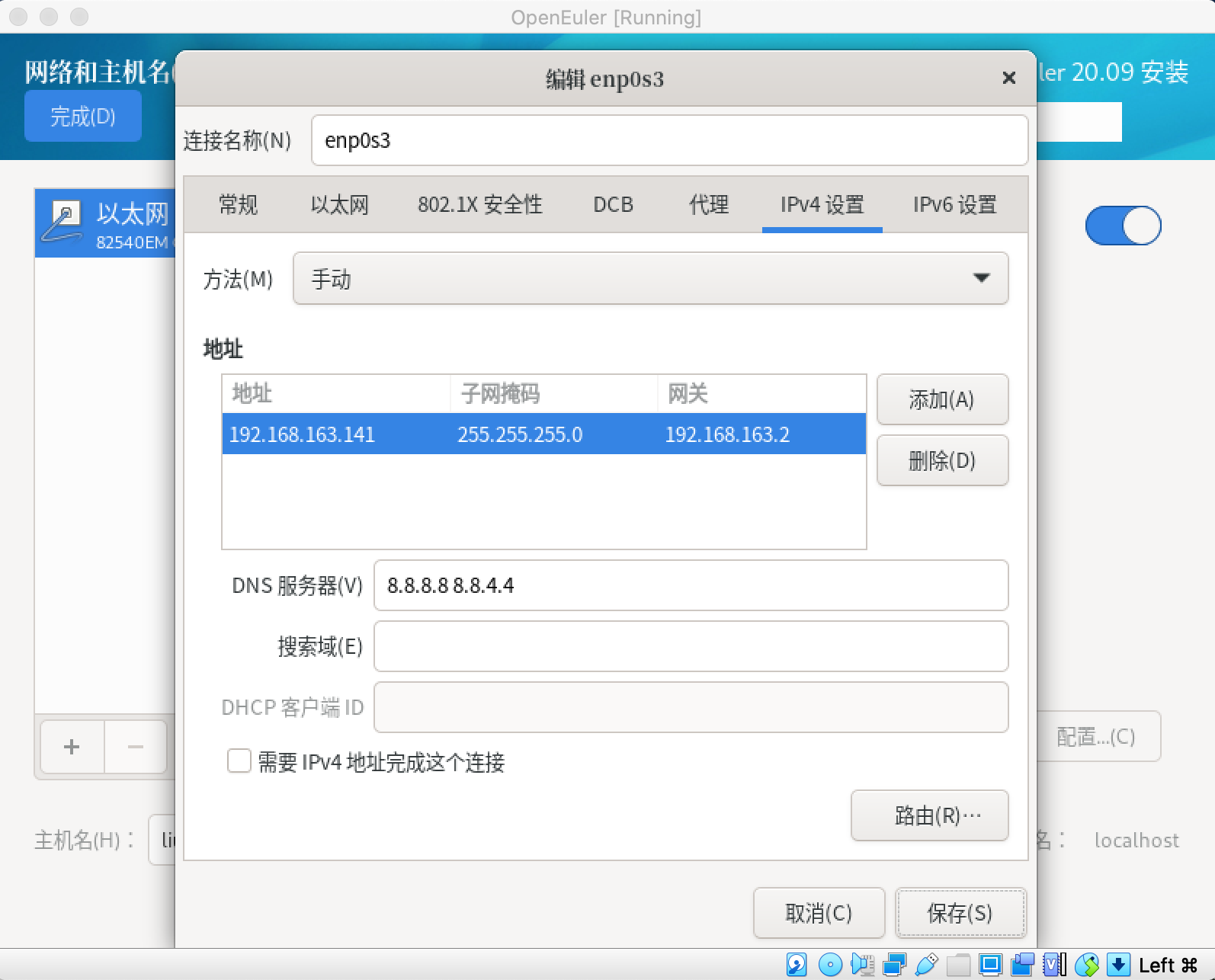Click the hostname (主机名) input field
This screenshot has width=1215, height=980.
162,840
